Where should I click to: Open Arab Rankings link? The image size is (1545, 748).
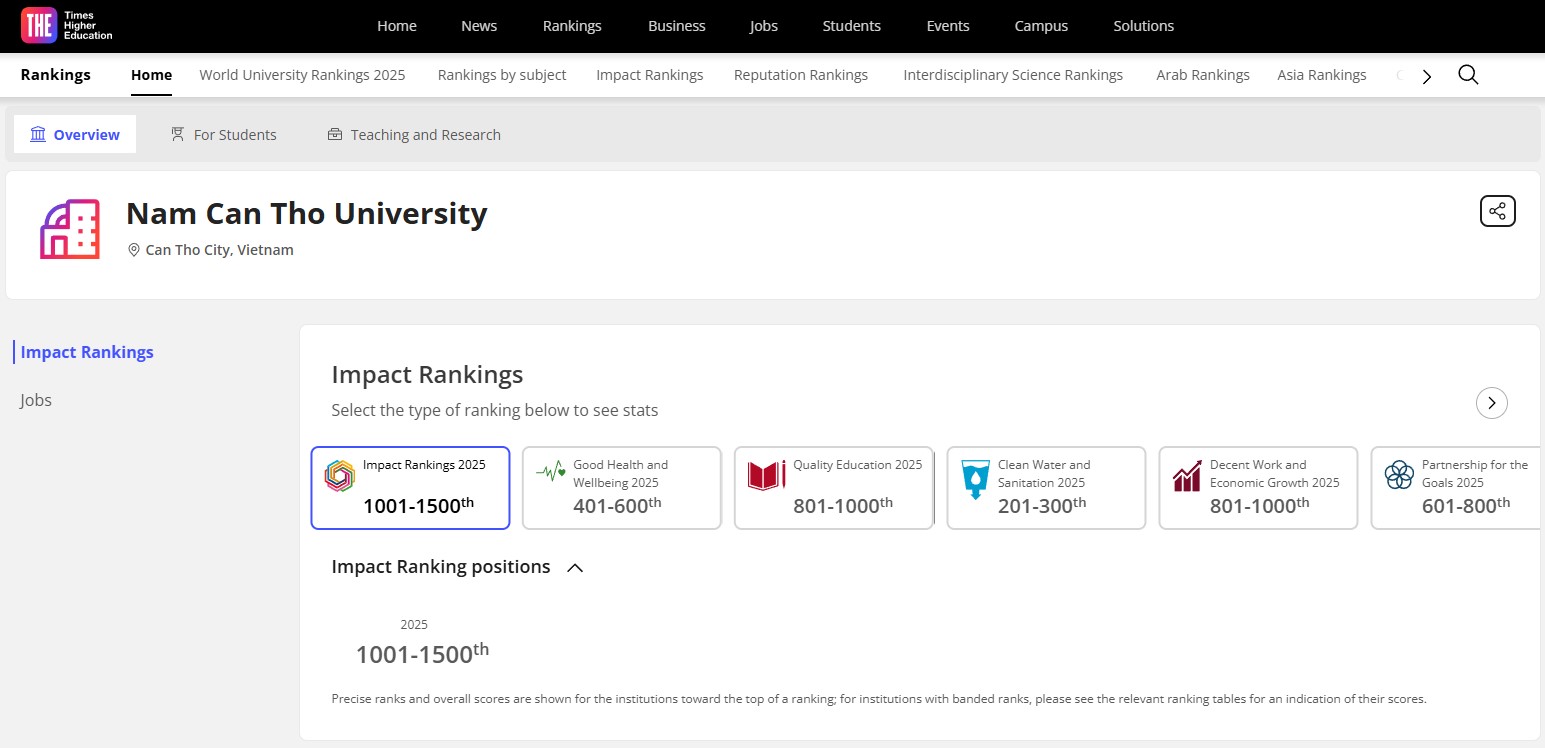click(1203, 75)
